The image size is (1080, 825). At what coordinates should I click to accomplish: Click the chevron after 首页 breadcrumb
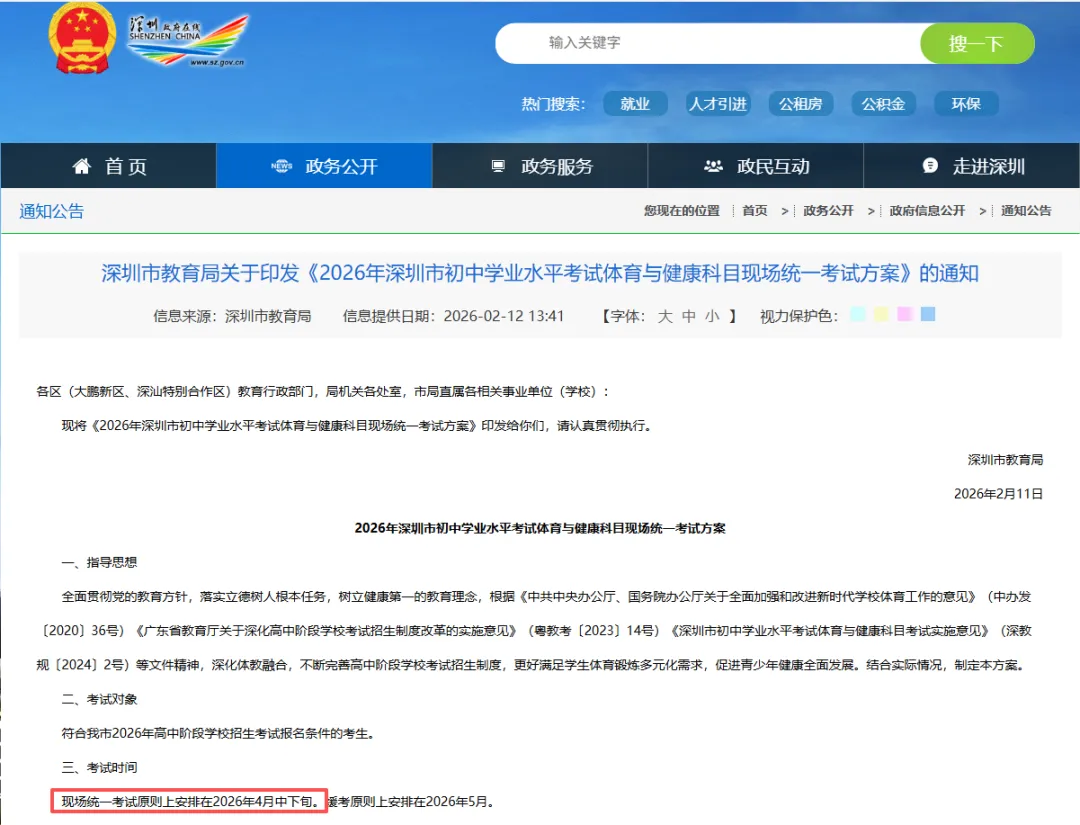pyautogui.click(x=783, y=211)
